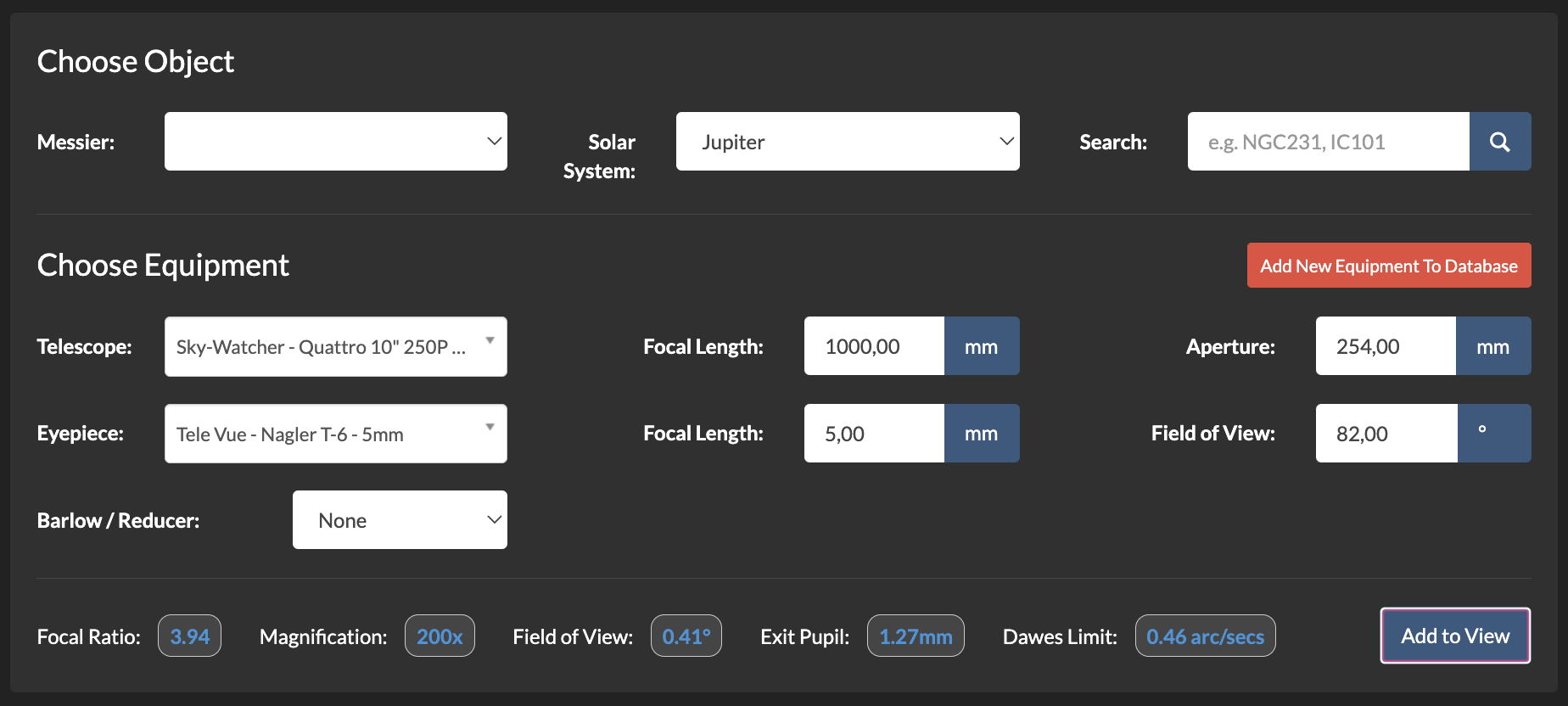Click the 3.94 Focal Ratio badge
Image resolution: width=1568 pixels, height=706 pixels.
click(x=190, y=636)
